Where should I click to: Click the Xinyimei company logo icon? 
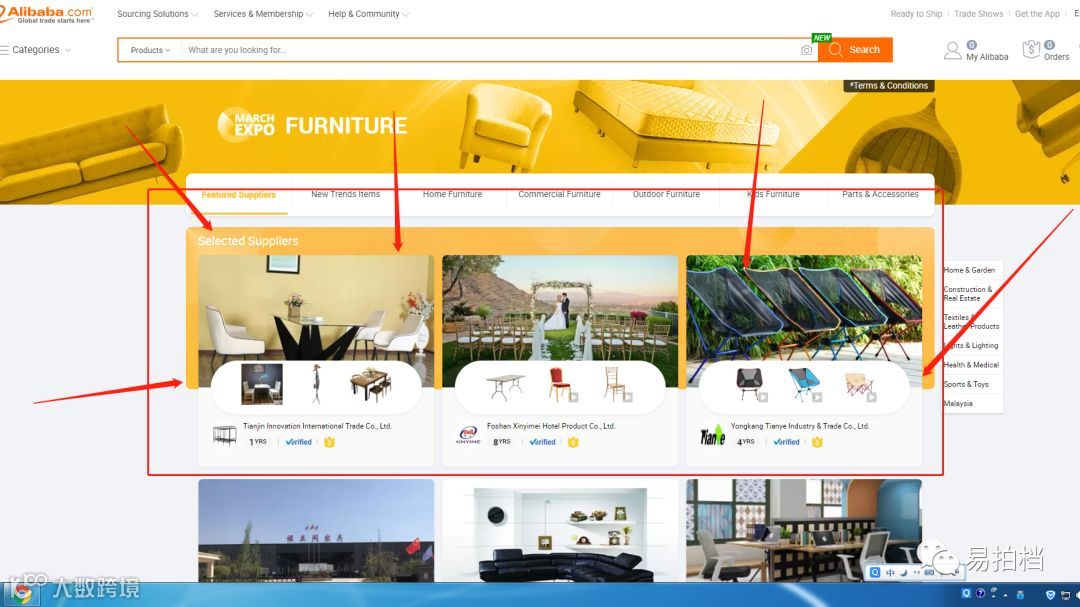[468, 435]
